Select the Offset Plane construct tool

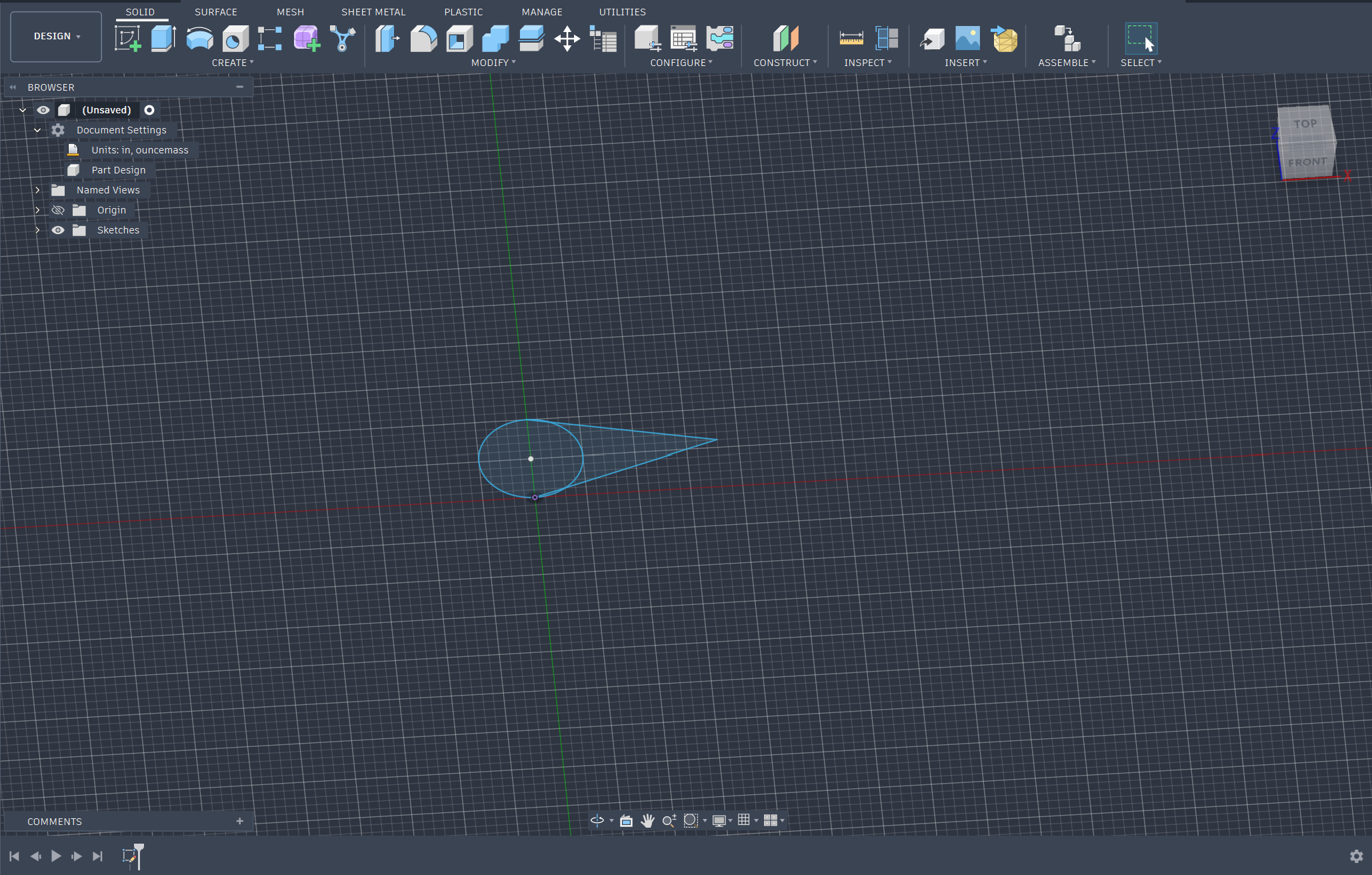pos(785,39)
